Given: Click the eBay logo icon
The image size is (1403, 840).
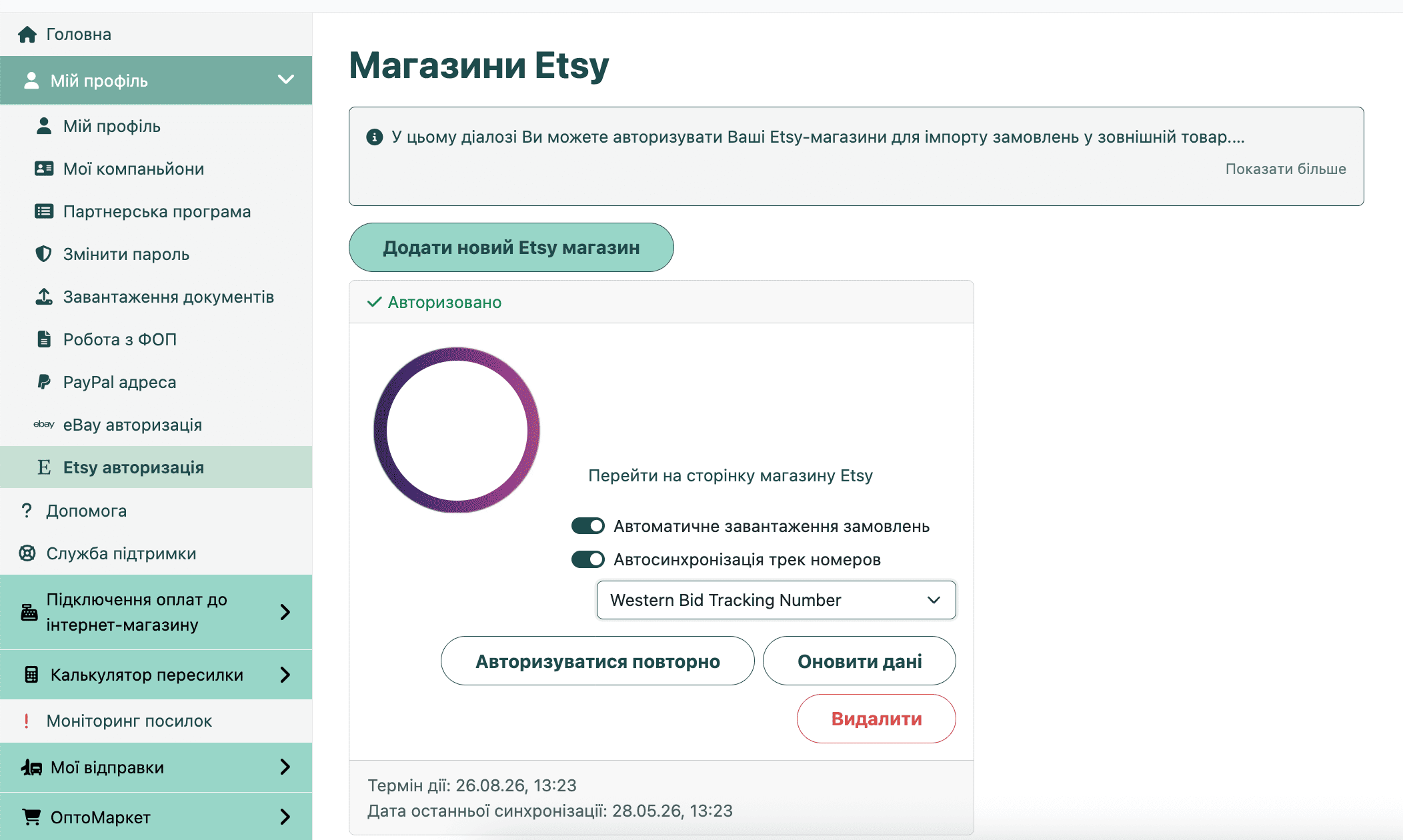Looking at the screenshot, I should click(44, 424).
